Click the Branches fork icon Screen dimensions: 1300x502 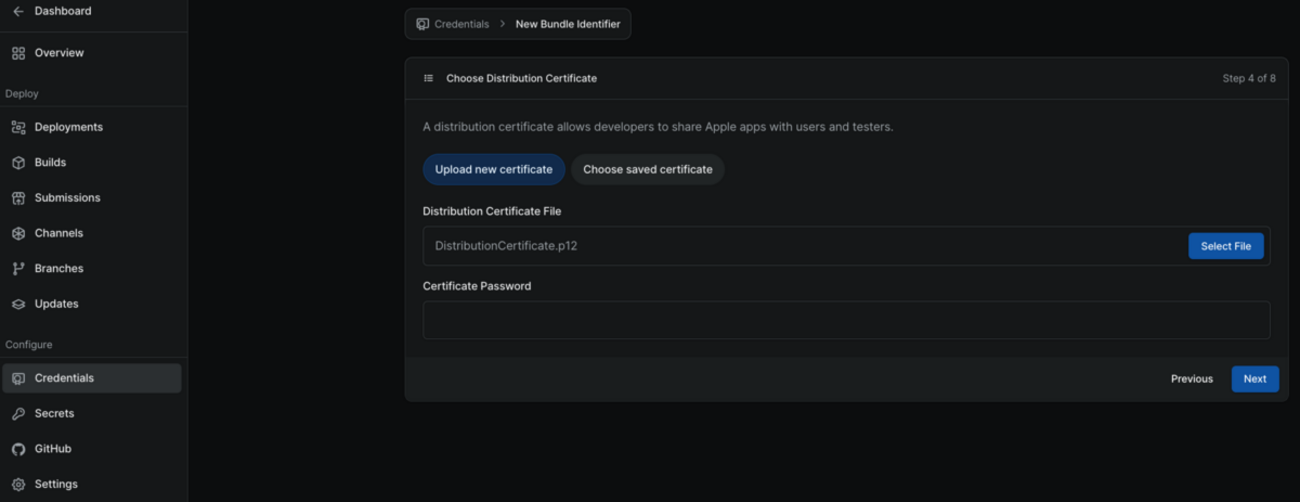(x=18, y=269)
